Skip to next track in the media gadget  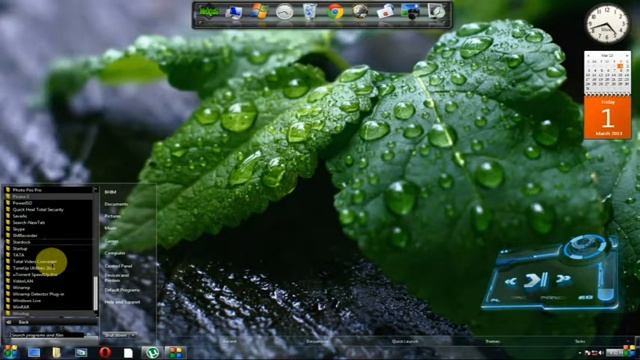click(563, 279)
